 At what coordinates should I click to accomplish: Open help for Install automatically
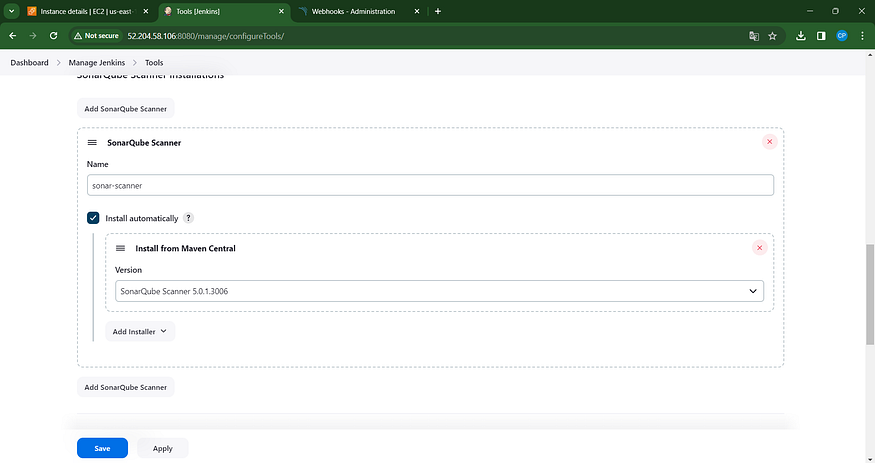pyautogui.click(x=189, y=218)
